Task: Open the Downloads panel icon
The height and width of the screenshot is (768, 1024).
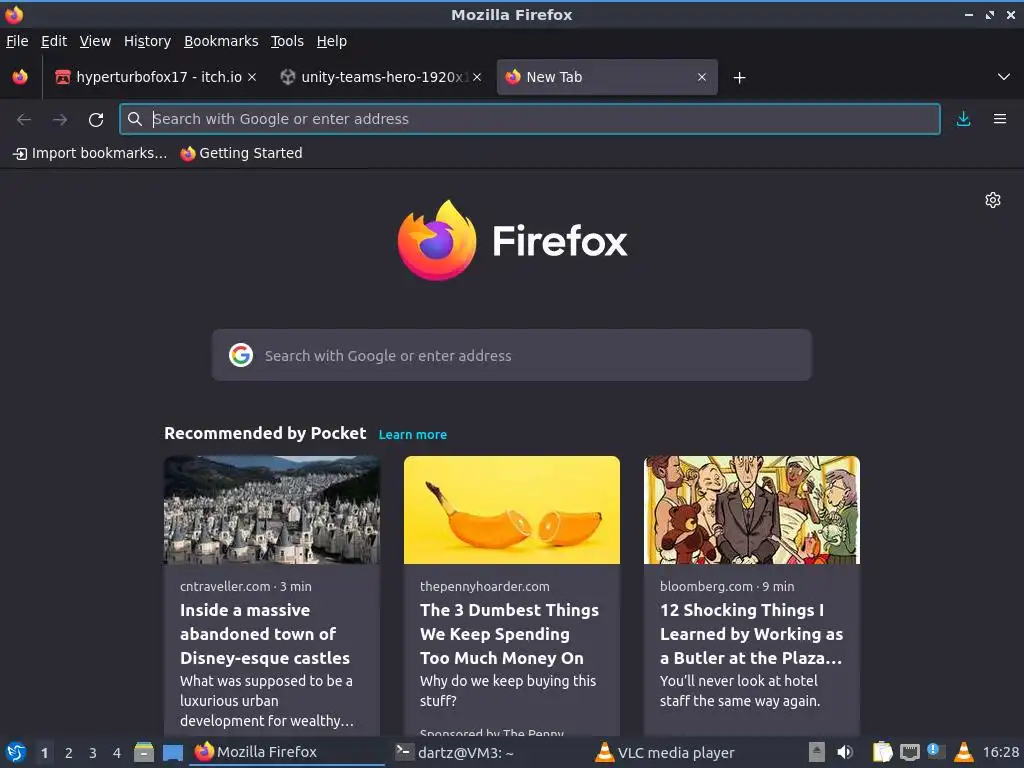Action: pos(963,119)
